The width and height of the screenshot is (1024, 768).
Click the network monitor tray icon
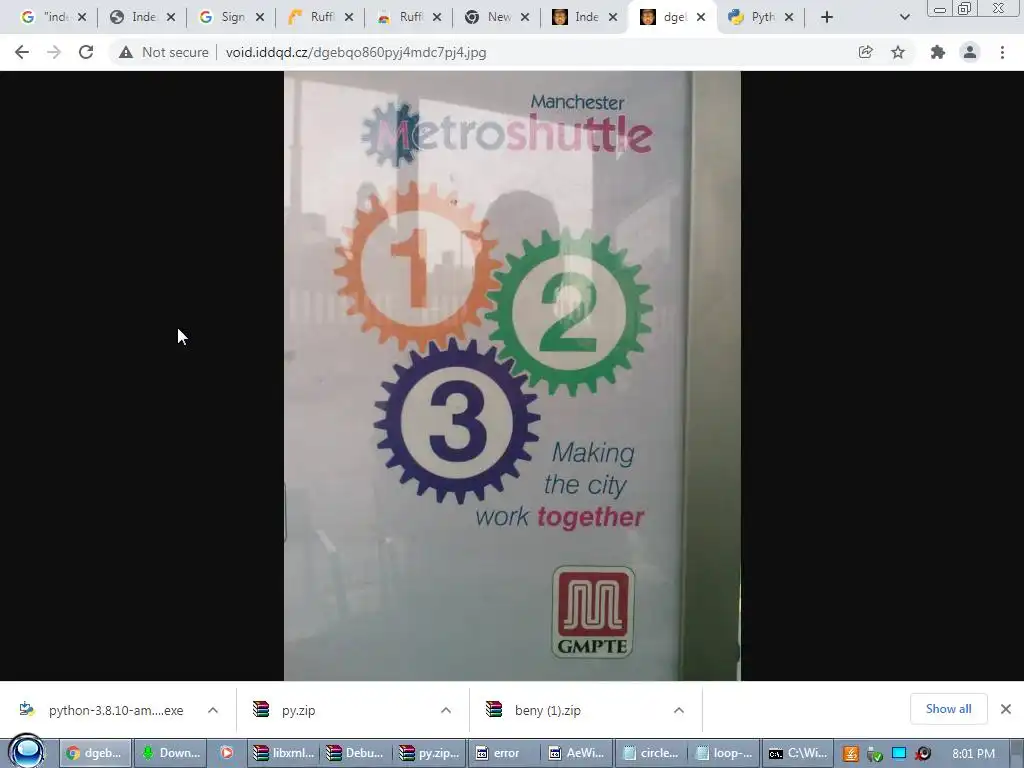pos(899,754)
